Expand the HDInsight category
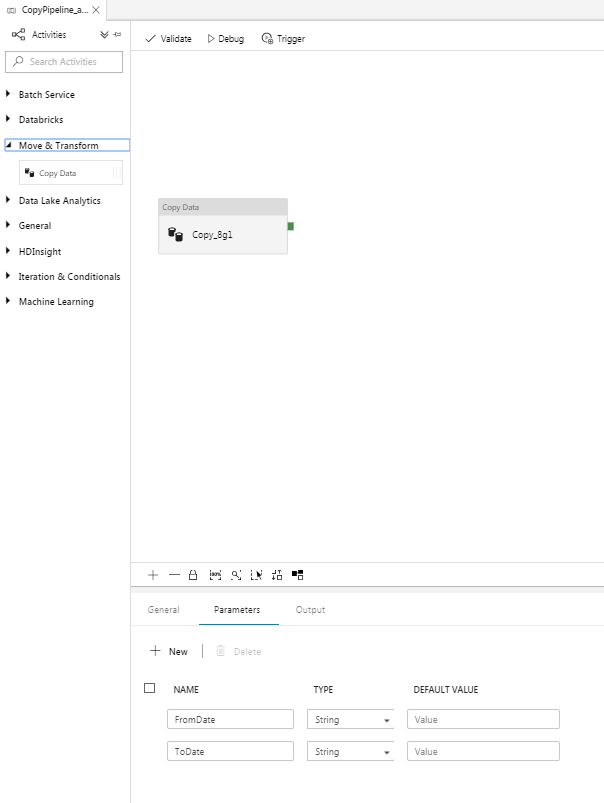Image resolution: width=604 pixels, height=803 pixels. [x=8, y=250]
